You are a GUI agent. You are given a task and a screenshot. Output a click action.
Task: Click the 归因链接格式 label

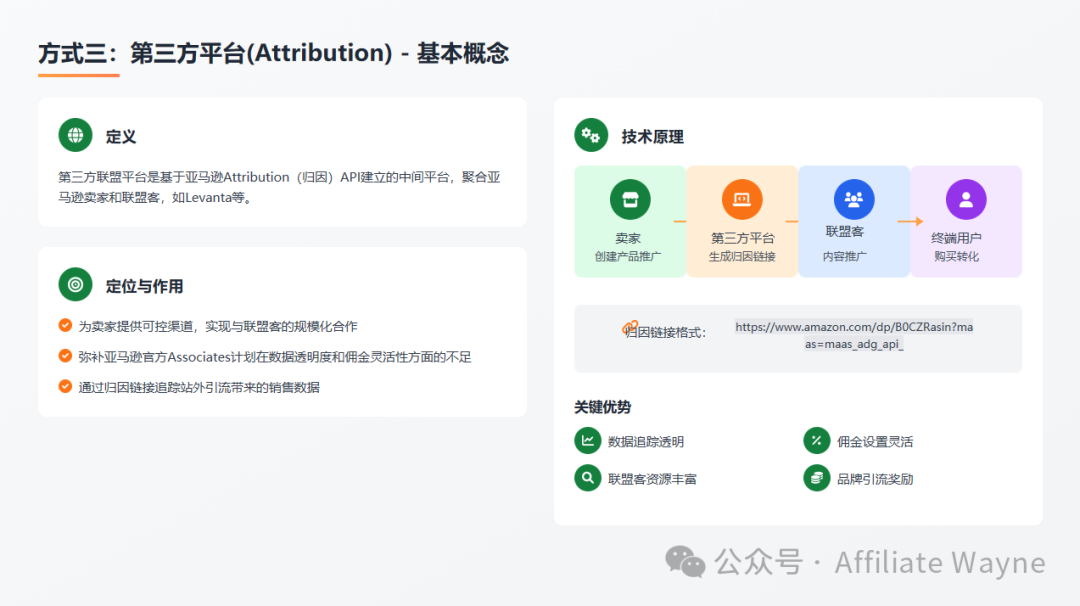[665, 333]
